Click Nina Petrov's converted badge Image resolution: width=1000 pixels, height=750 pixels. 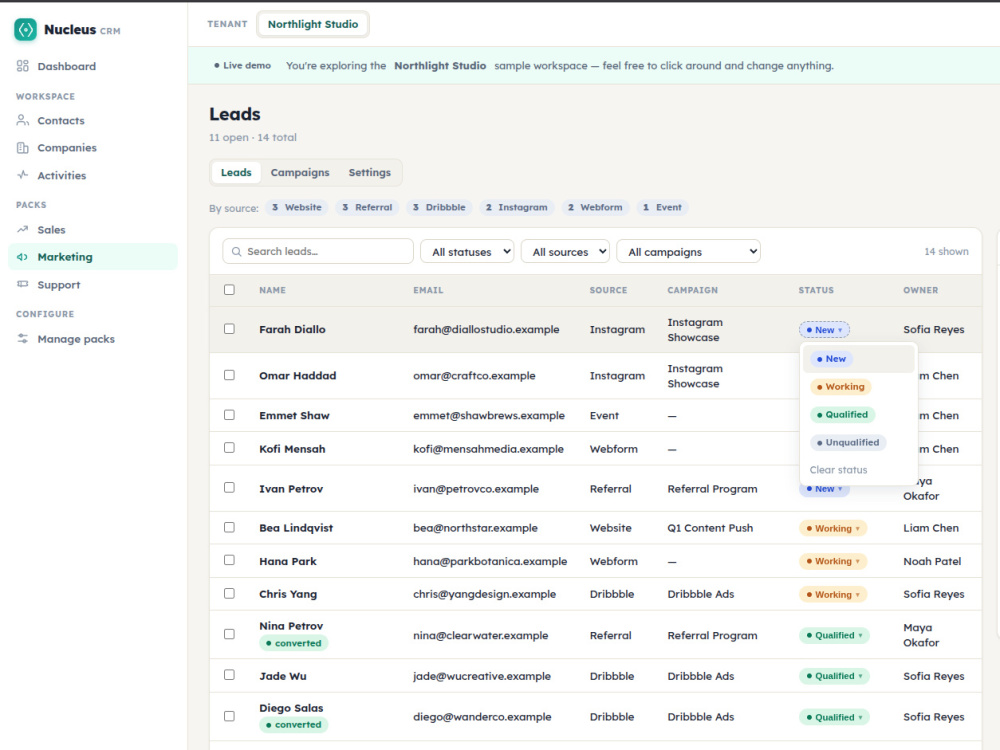tap(294, 643)
